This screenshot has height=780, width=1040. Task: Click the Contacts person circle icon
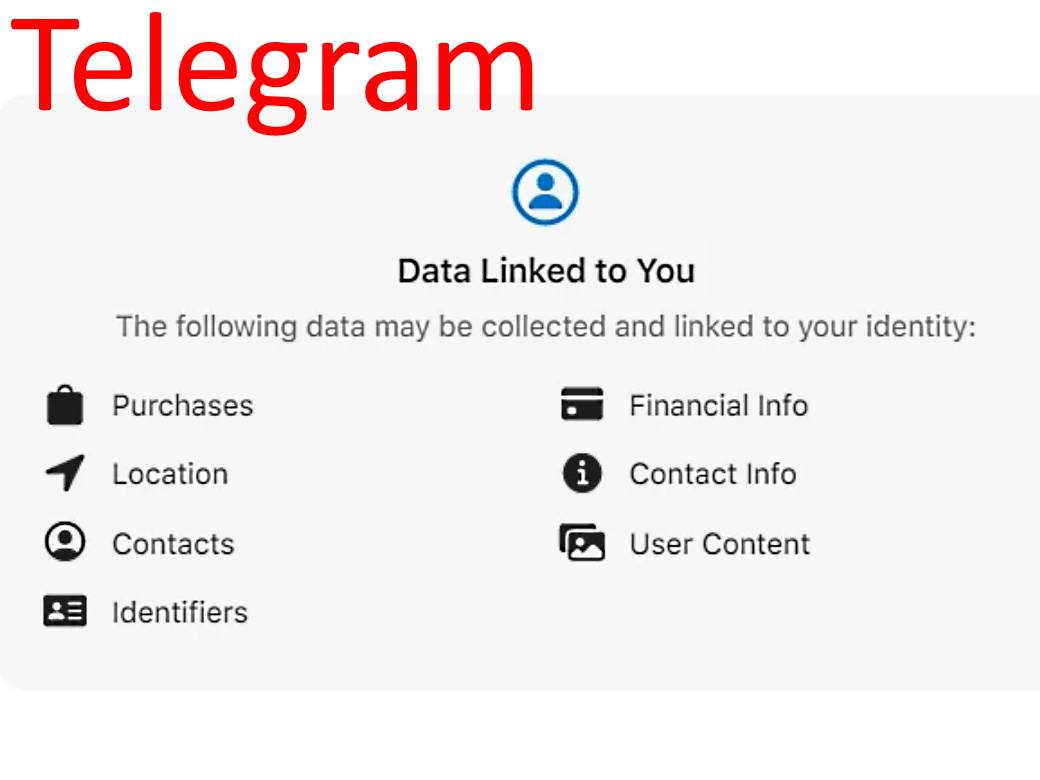click(65, 542)
